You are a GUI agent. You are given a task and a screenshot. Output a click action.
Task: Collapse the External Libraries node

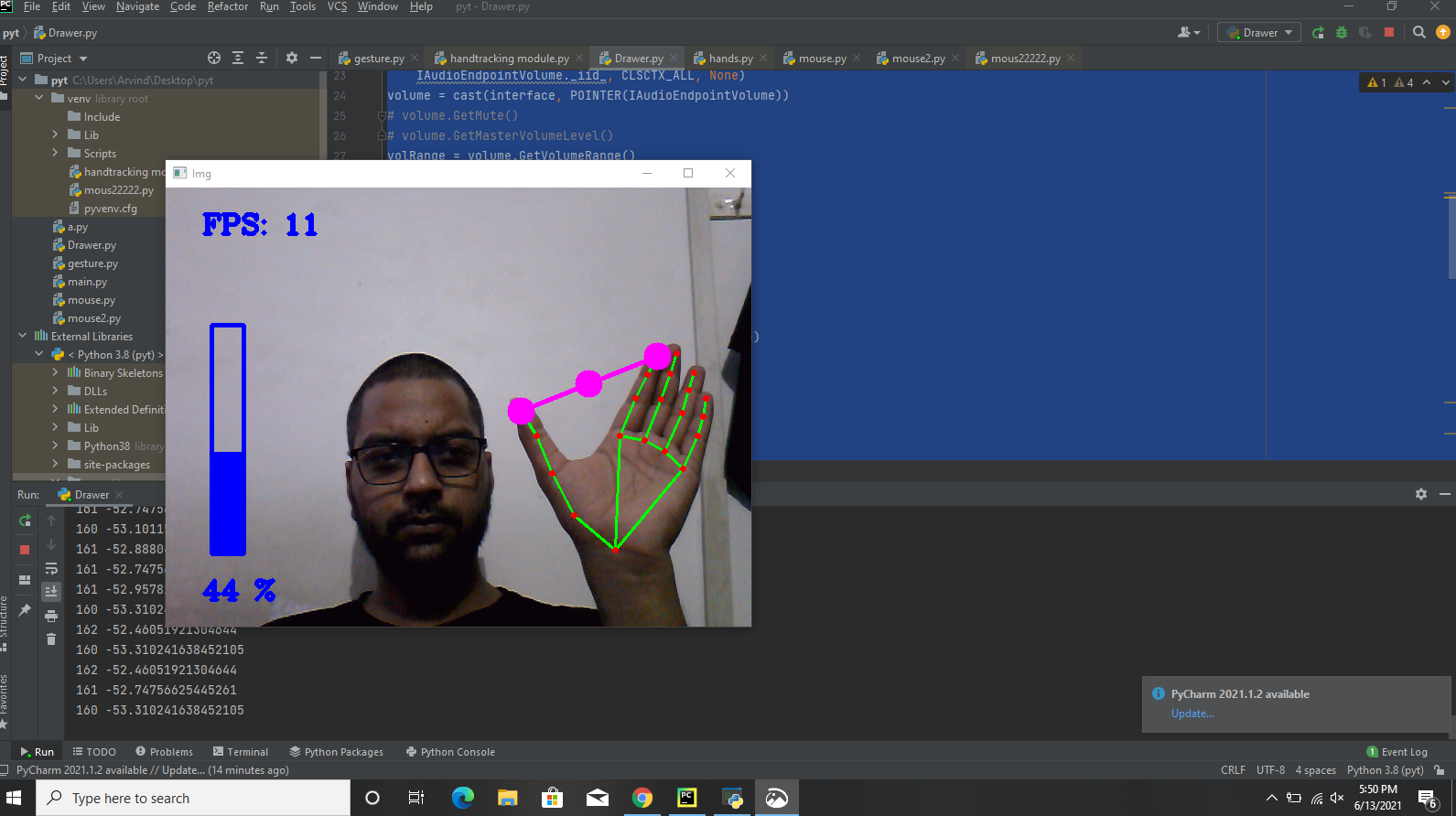[x=23, y=336]
